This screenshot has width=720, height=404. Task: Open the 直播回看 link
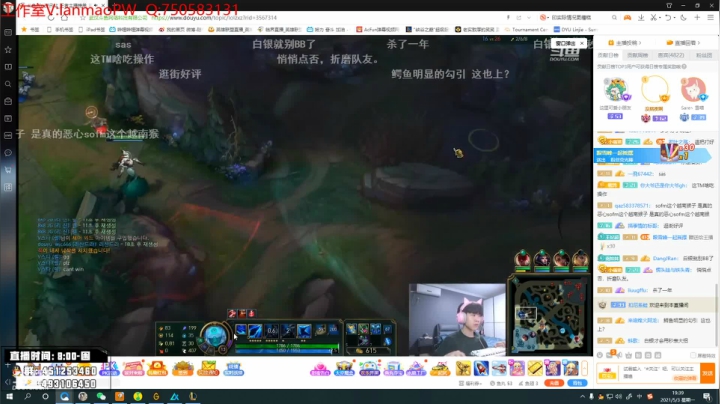(683, 43)
